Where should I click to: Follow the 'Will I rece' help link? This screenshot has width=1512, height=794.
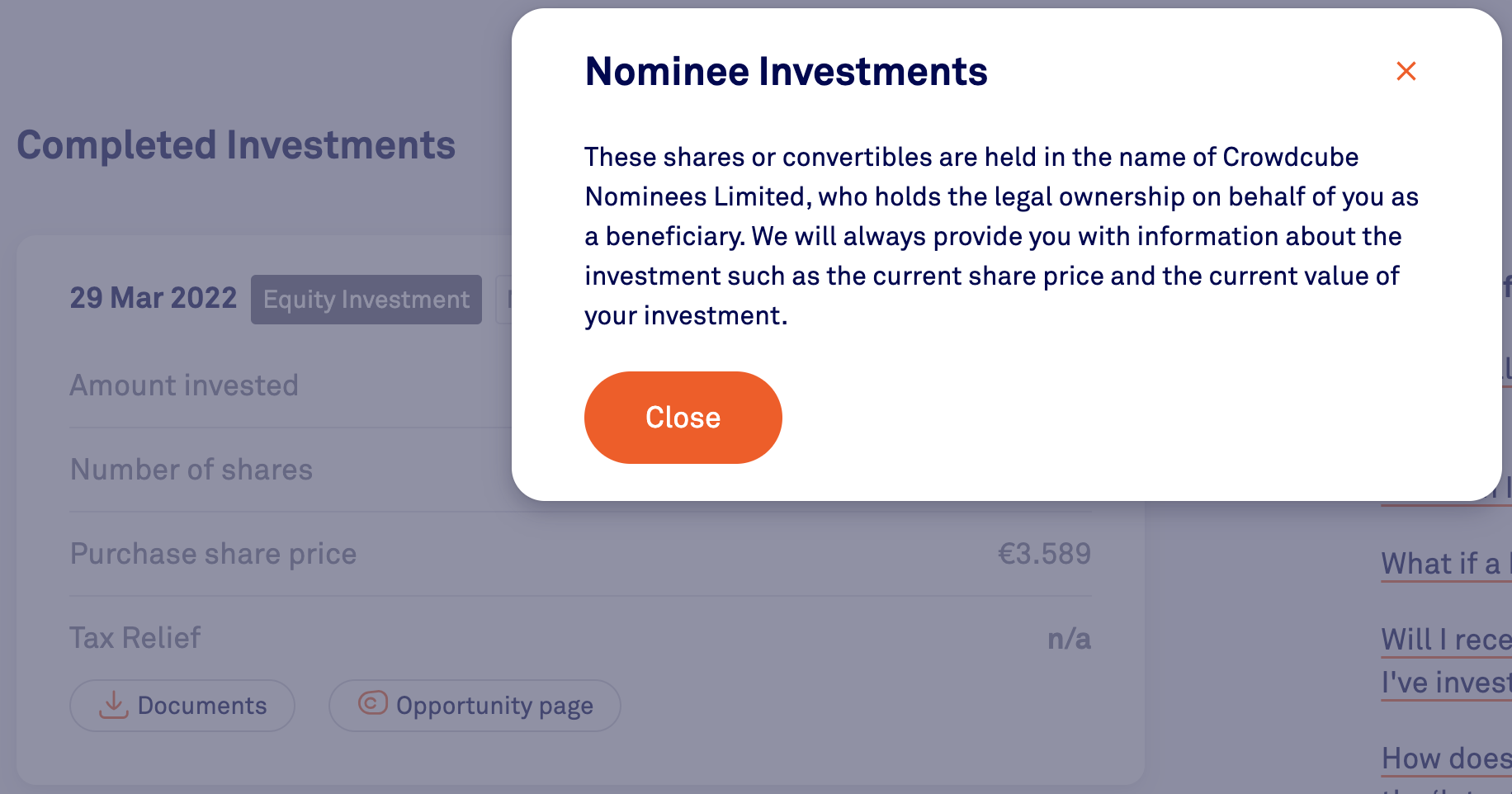[1446, 640]
